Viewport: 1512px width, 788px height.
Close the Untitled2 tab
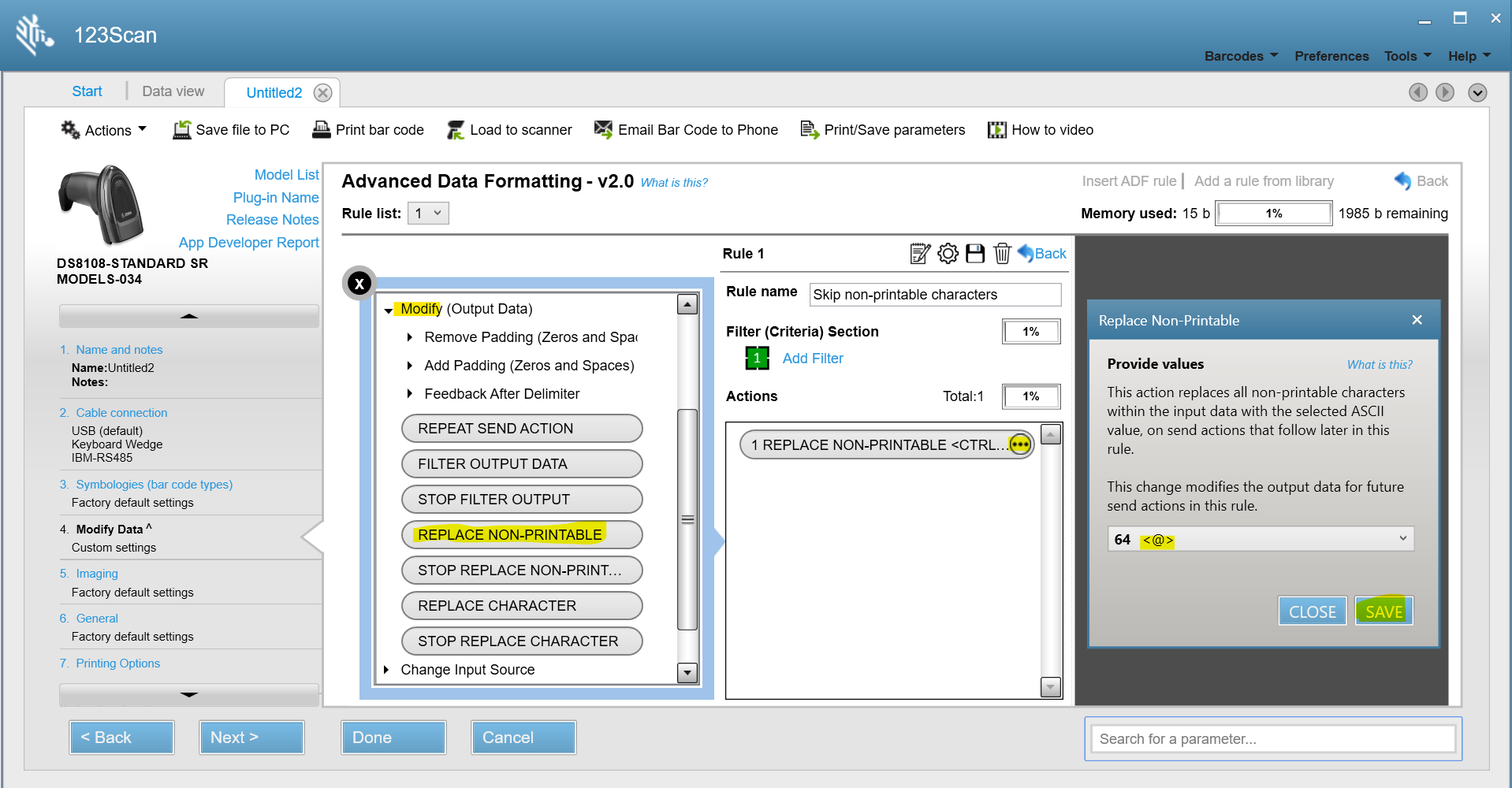(x=322, y=93)
